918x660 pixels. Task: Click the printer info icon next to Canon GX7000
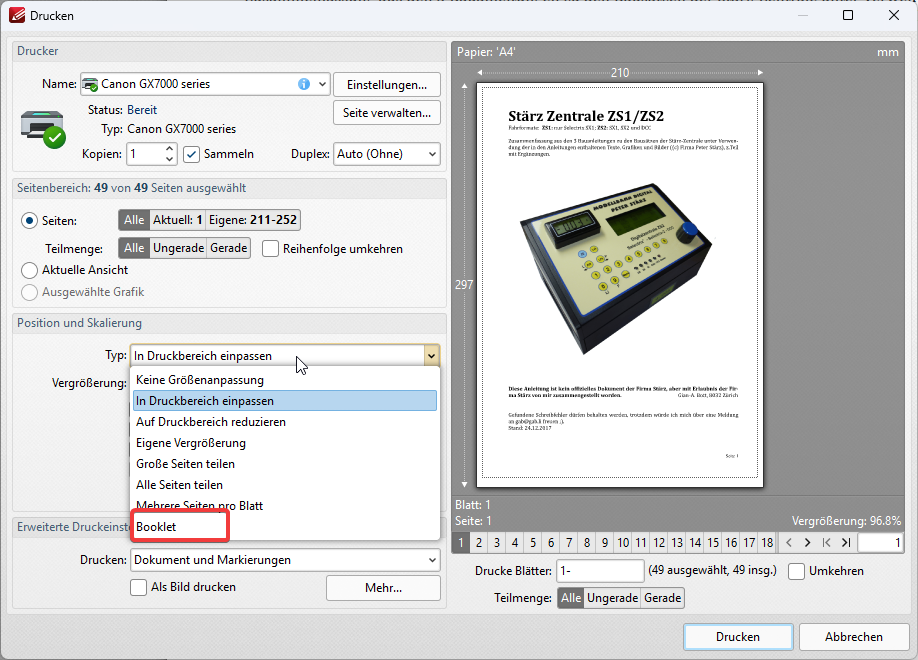(x=304, y=84)
